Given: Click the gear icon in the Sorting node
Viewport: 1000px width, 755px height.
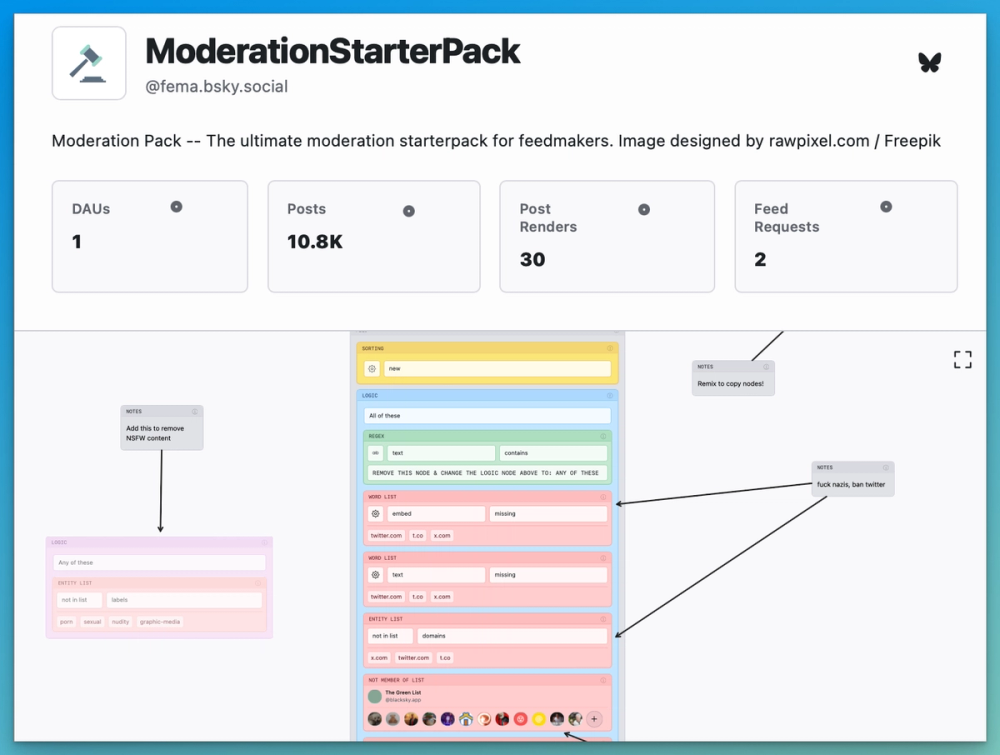Looking at the screenshot, I should click(372, 369).
